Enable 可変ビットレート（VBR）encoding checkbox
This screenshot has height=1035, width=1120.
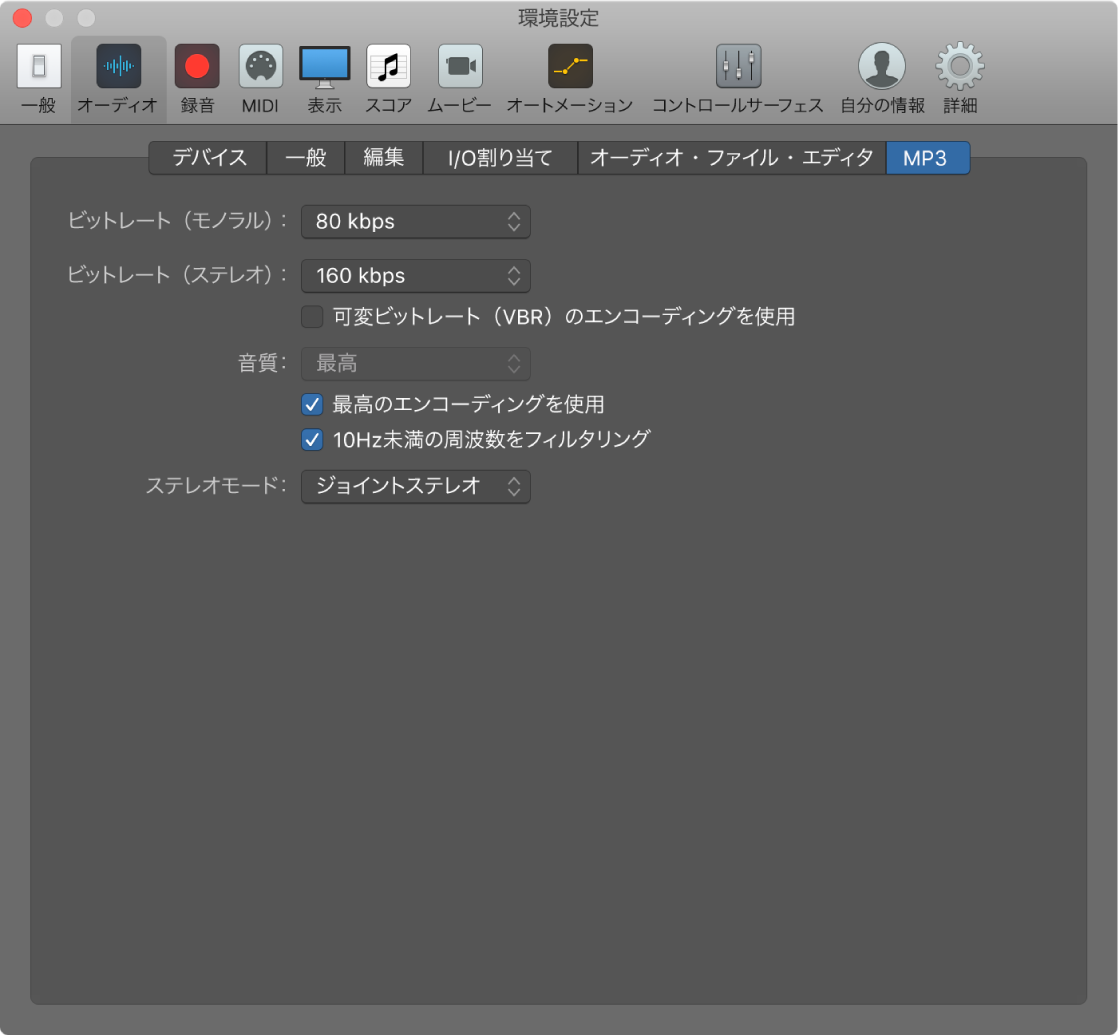[312, 316]
